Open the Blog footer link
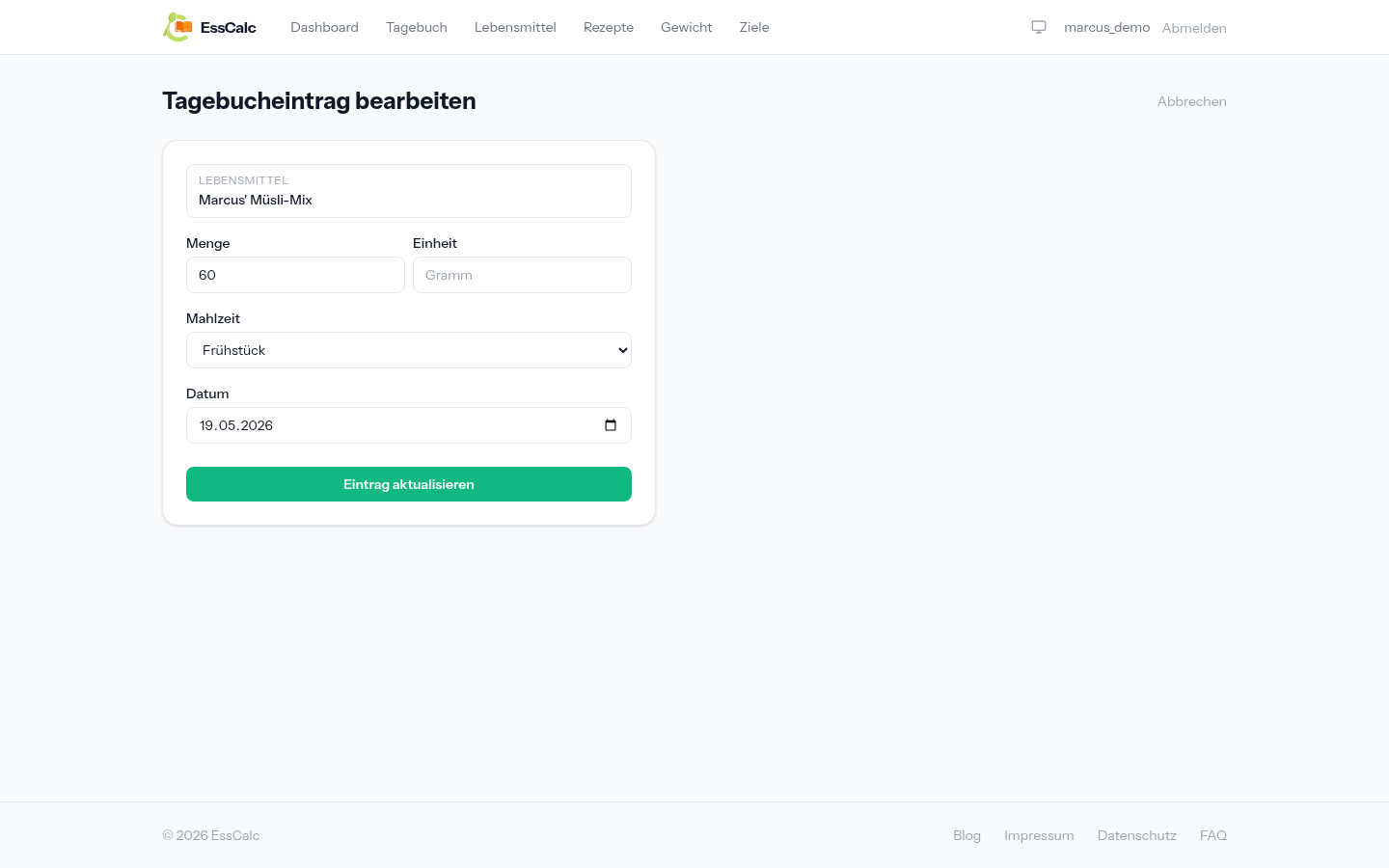1389x868 pixels. click(967, 835)
